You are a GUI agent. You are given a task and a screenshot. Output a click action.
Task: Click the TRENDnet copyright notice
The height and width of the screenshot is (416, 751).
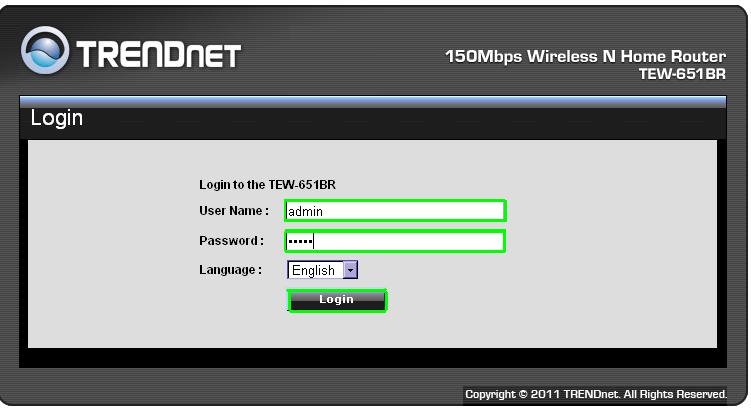pos(596,394)
